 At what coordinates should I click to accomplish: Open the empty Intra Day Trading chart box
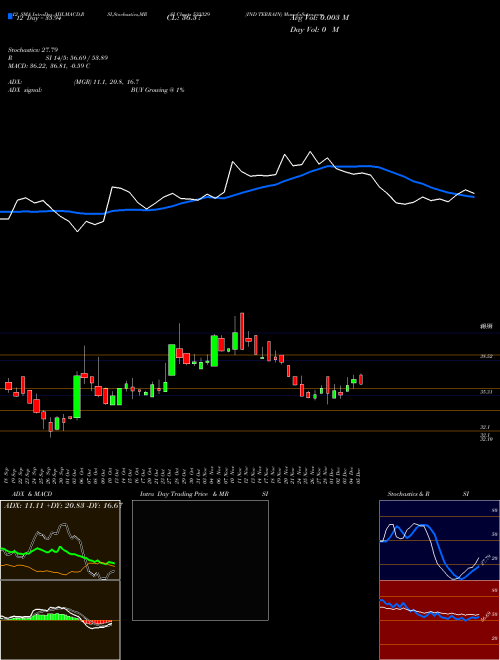[x=200, y=560]
